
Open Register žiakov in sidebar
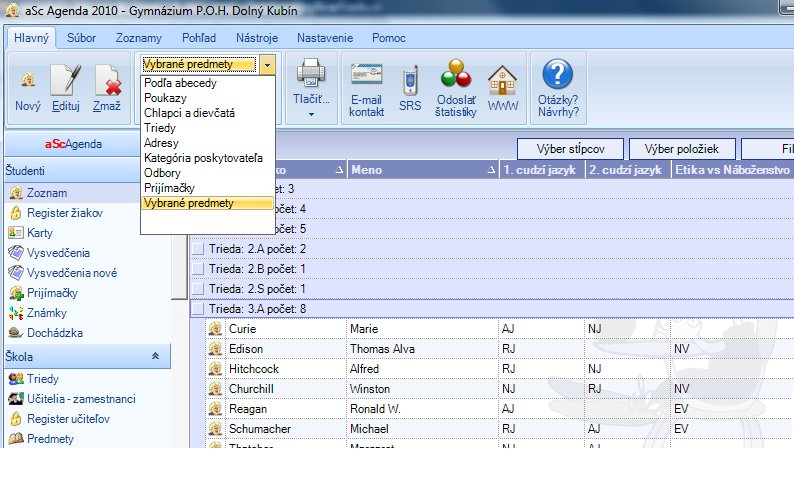click(x=64, y=213)
